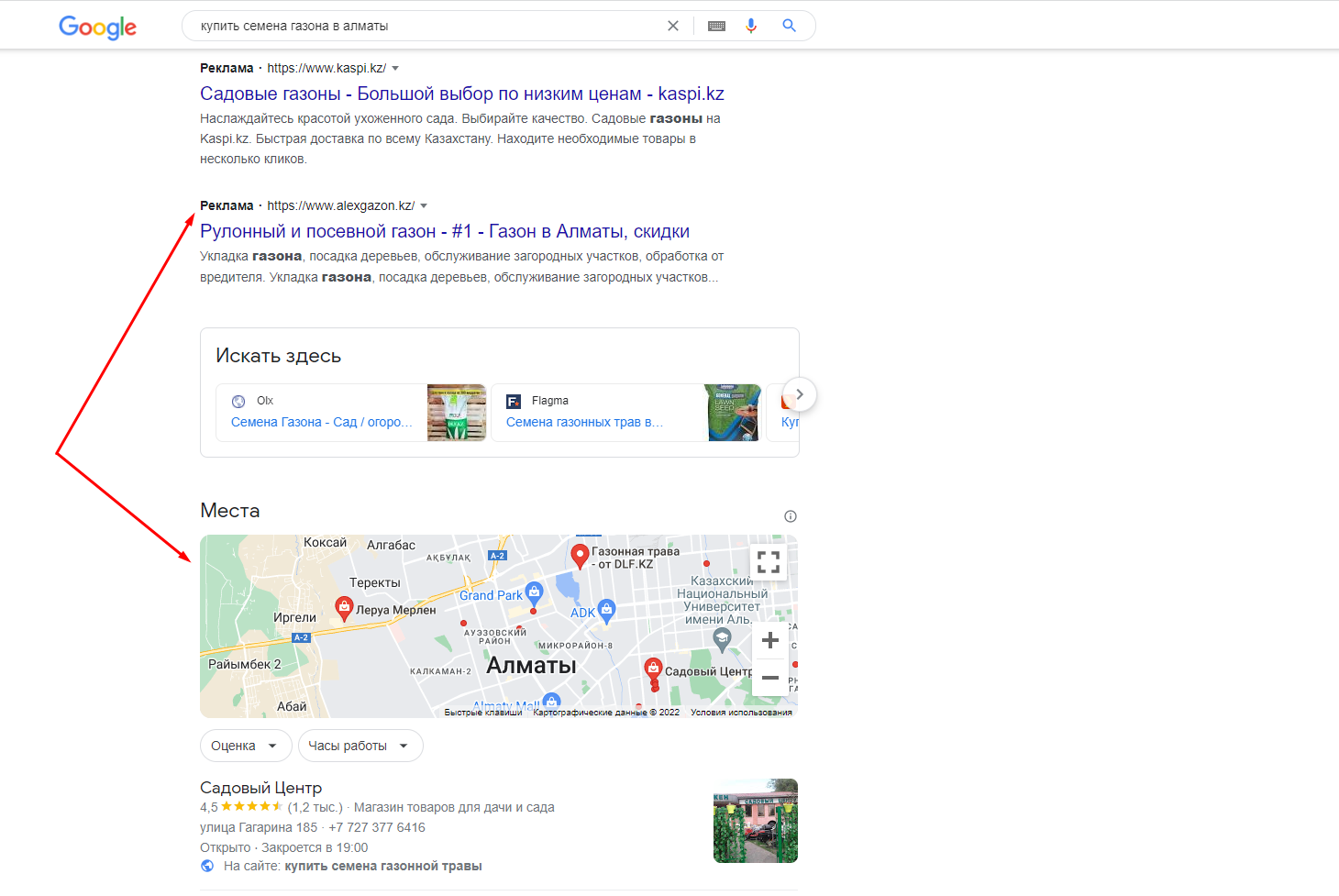This screenshot has width=1339, height=896.
Task: Open the on-screen keyboard icon
Action: click(717, 26)
